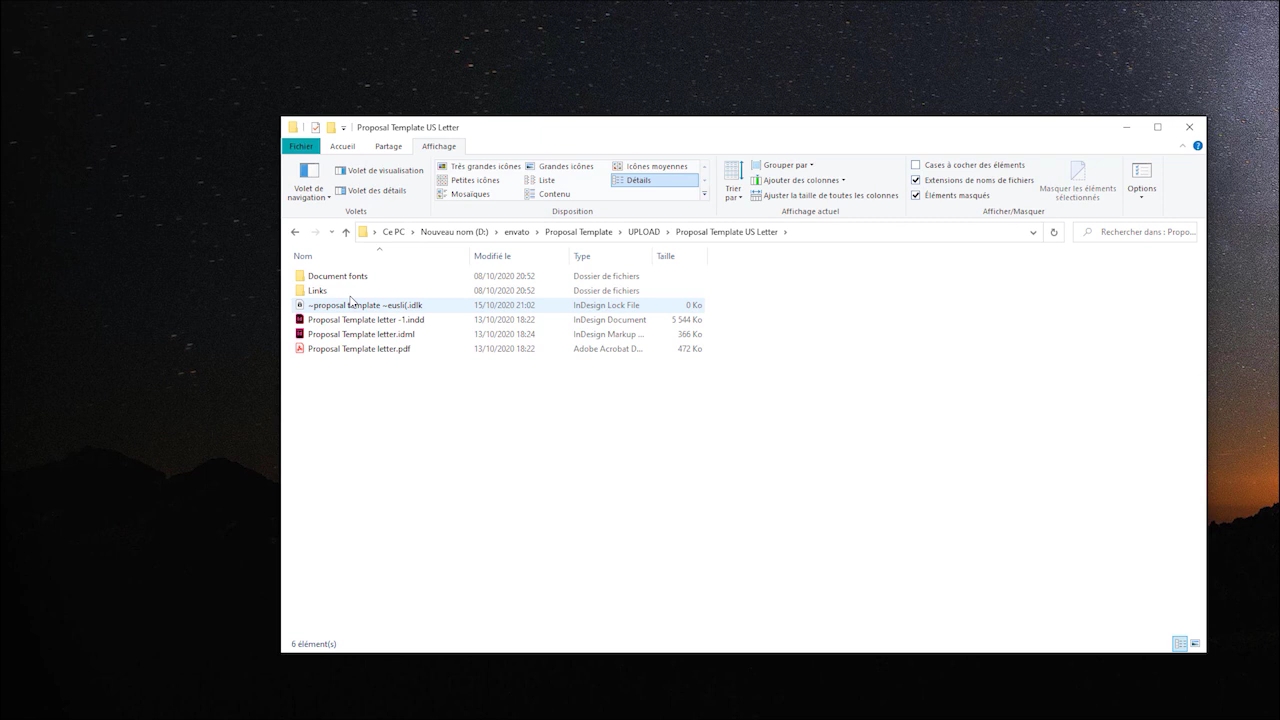Go back with the back arrow

pyautogui.click(x=295, y=232)
